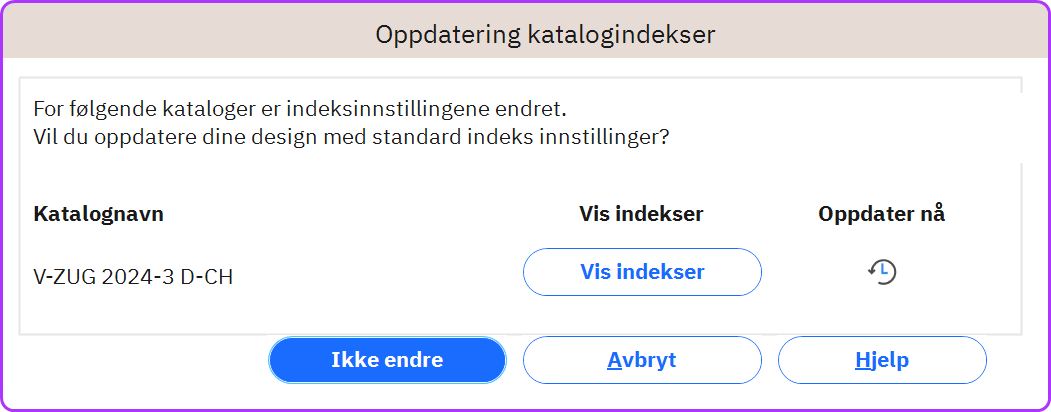Click the Vis indekser button for V-ZUG
The width and height of the screenshot is (1051, 412).
point(642,272)
